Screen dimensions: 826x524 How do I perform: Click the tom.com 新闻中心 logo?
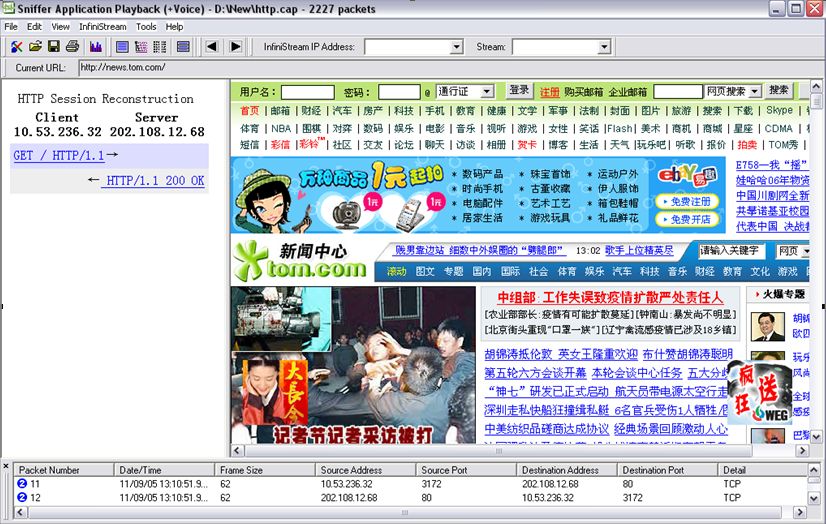(300, 261)
